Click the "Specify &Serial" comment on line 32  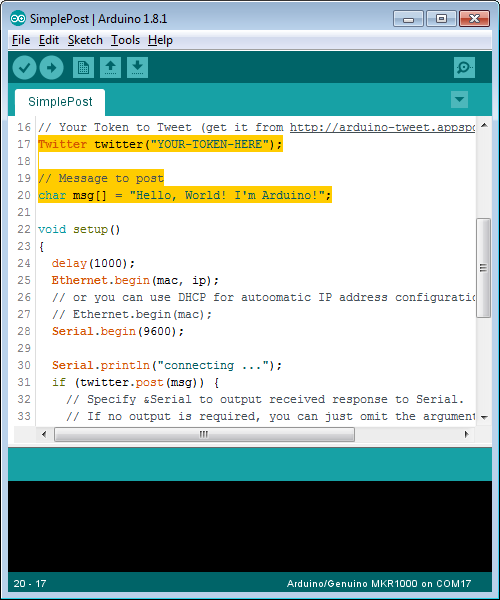(265, 399)
